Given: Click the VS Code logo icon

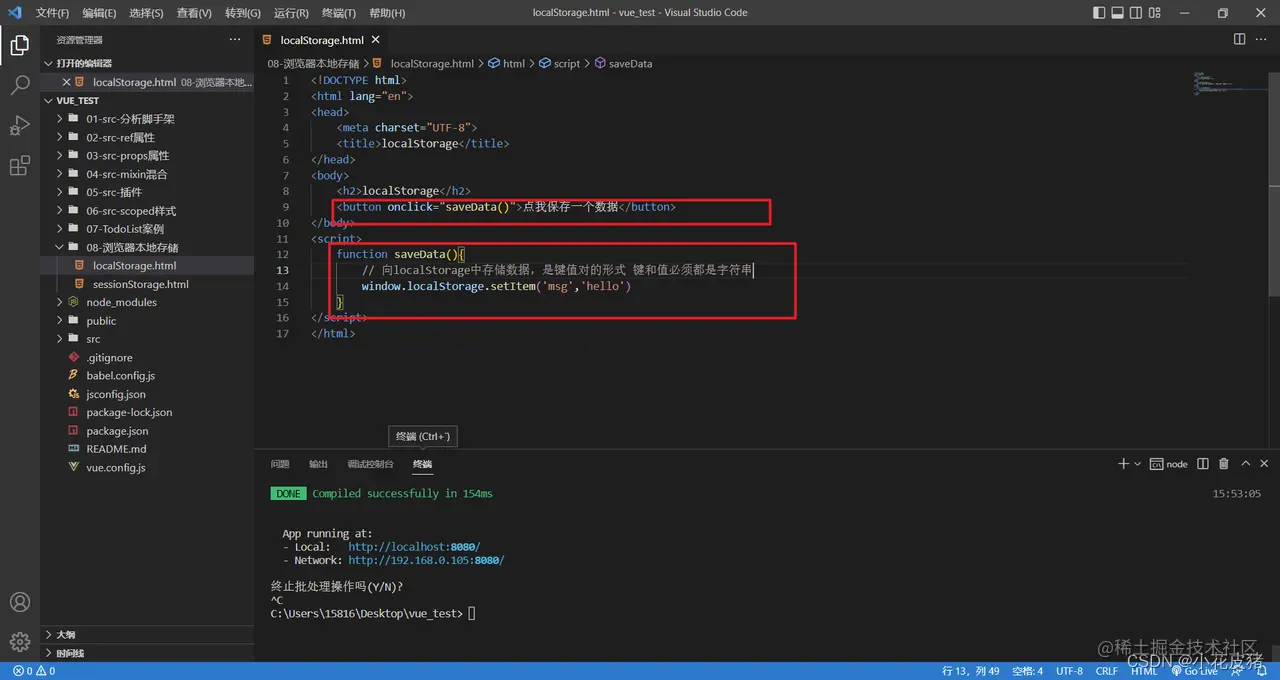Looking at the screenshot, I should click(x=14, y=13).
